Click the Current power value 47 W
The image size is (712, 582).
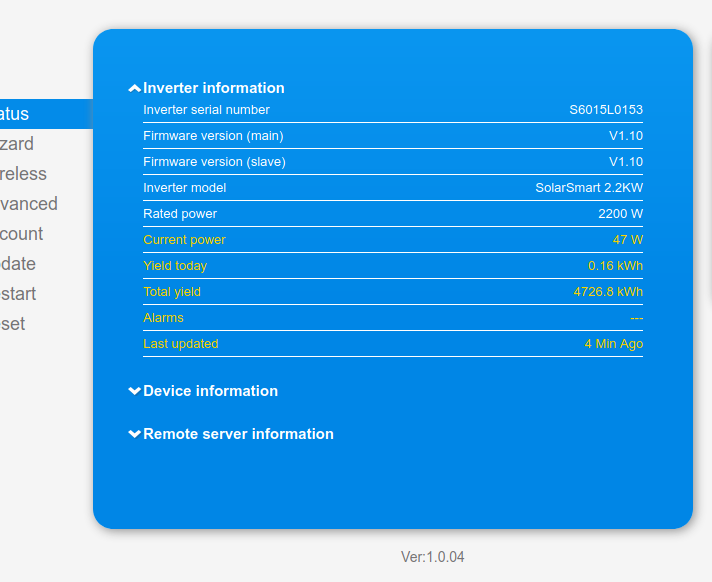coord(628,240)
